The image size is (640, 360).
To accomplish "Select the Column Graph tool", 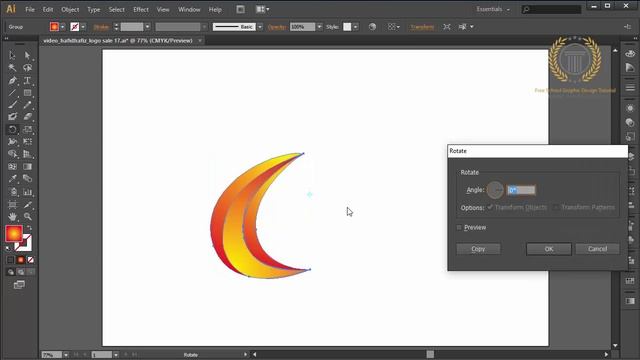I will (x=27, y=192).
